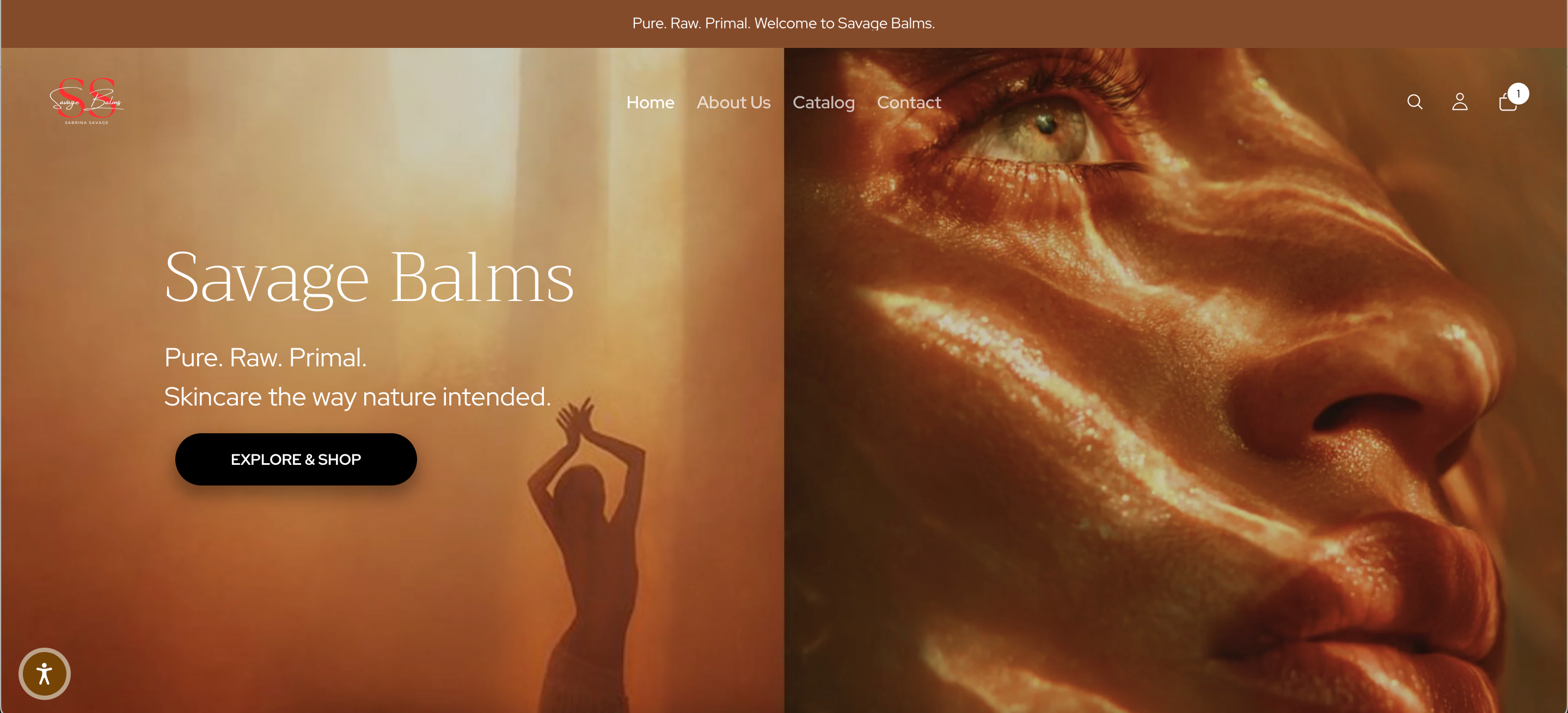This screenshot has width=1568, height=713.
Task: Click the SABRINA SAVAGE text under logo
Action: pyautogui.click(x=87, y=122)
